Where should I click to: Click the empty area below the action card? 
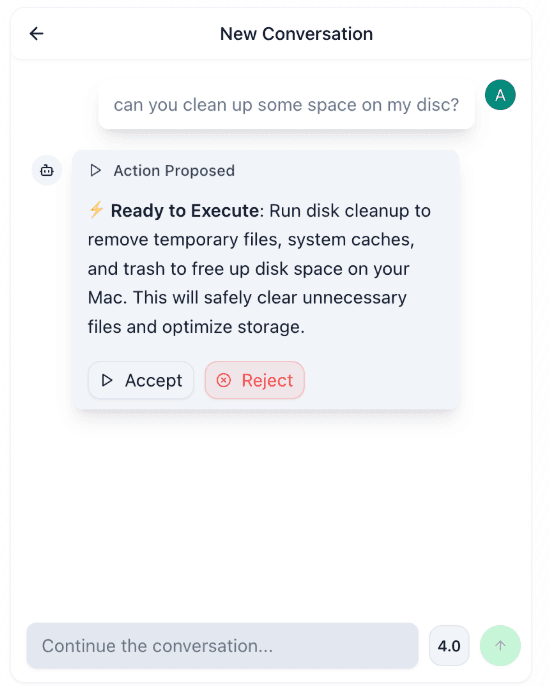coord(271,512)
